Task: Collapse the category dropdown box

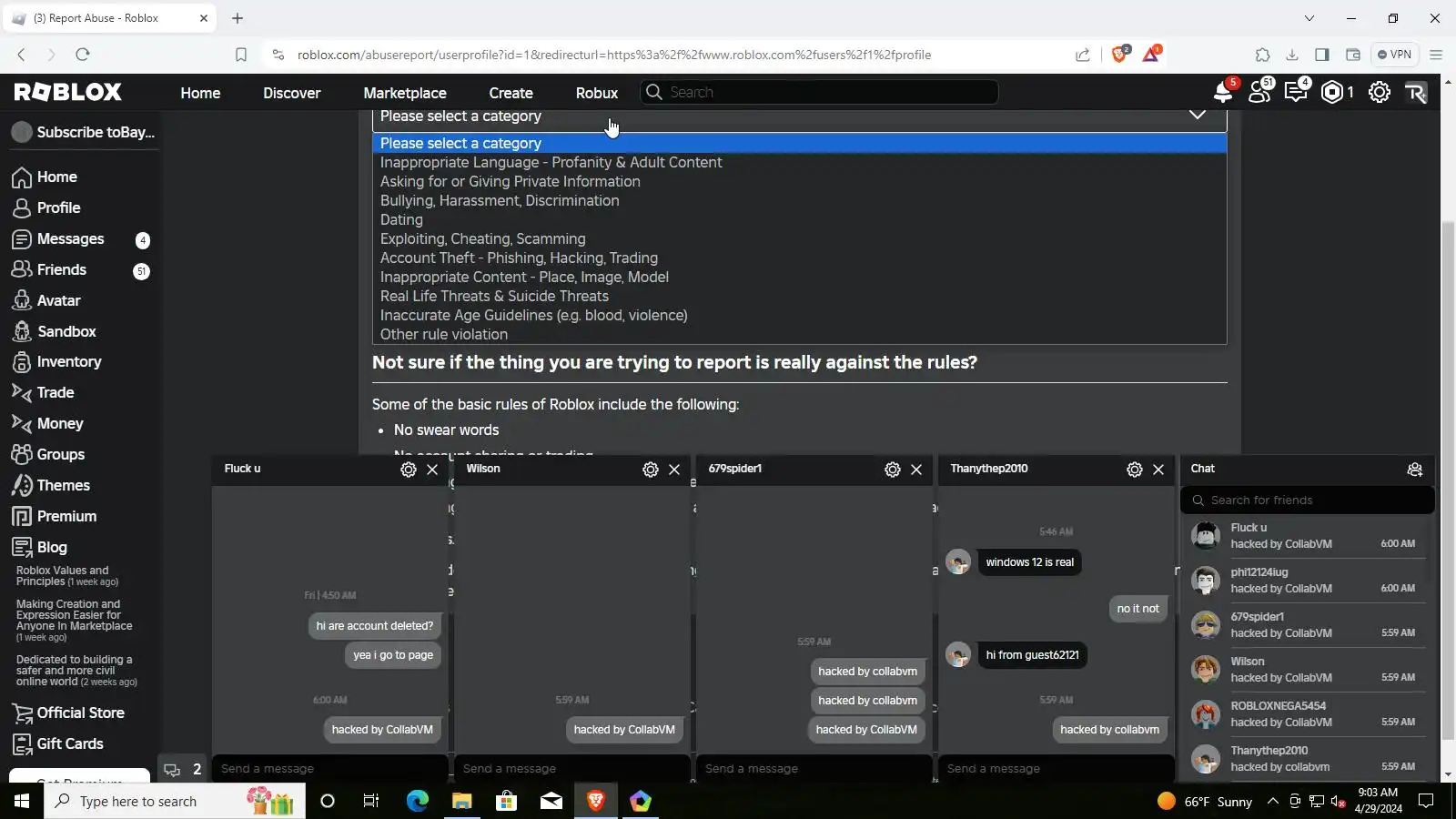Action: [799, 116]
